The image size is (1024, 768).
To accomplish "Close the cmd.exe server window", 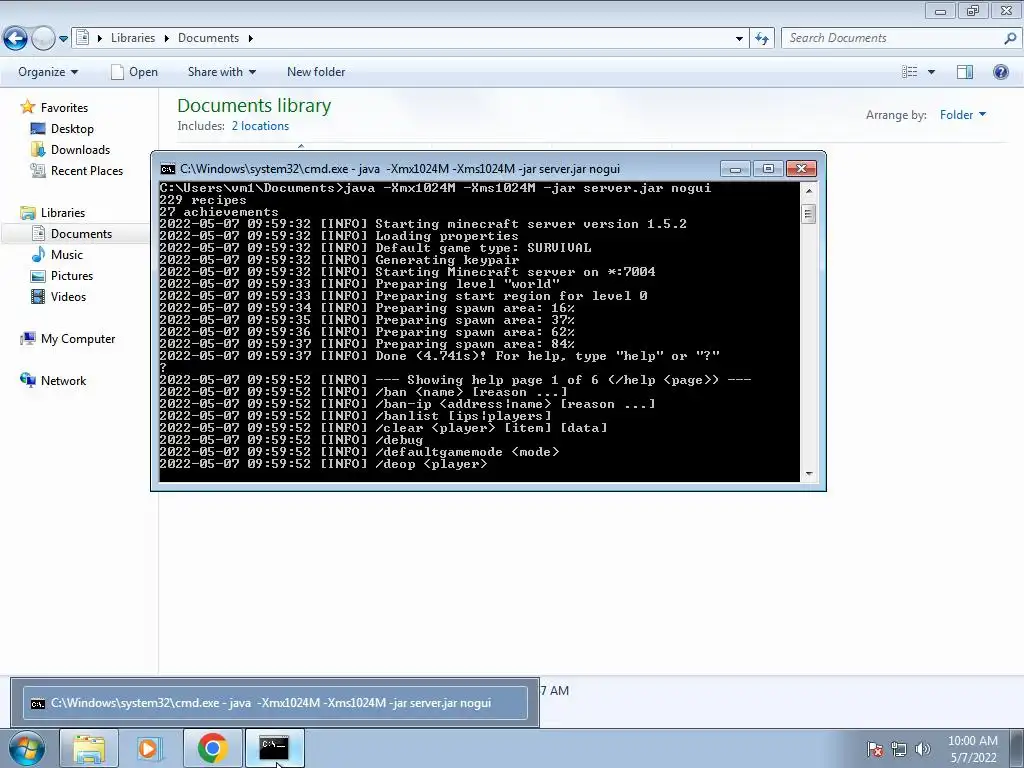I will click(x=801, y=169).
